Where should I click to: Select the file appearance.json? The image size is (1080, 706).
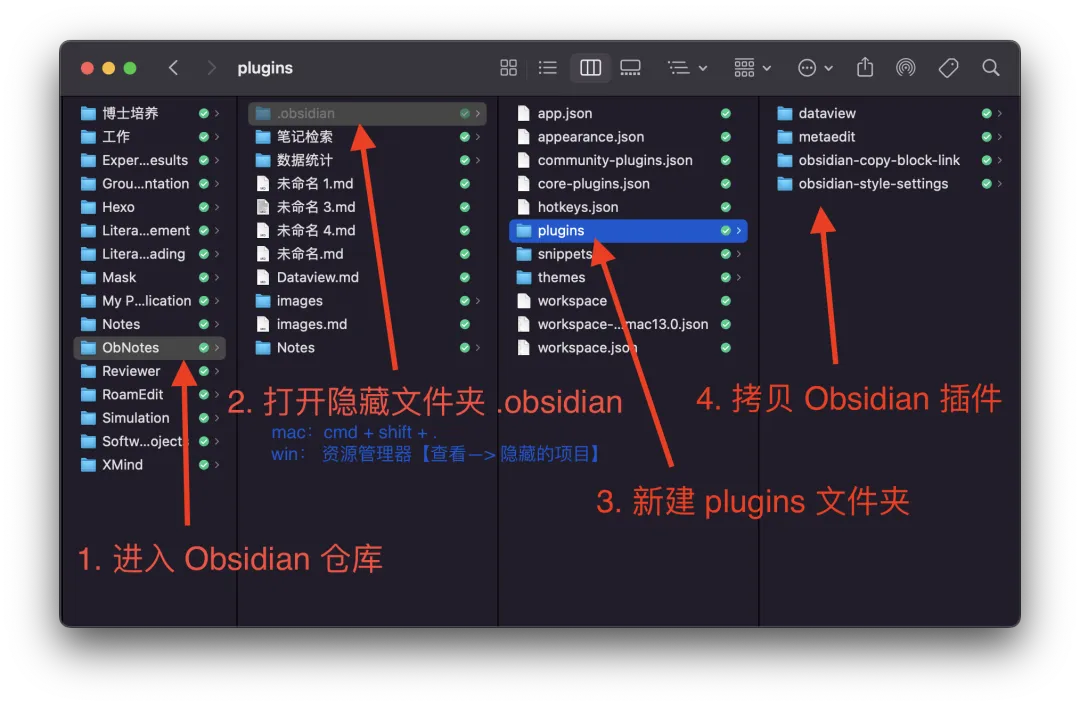[628, 136]
